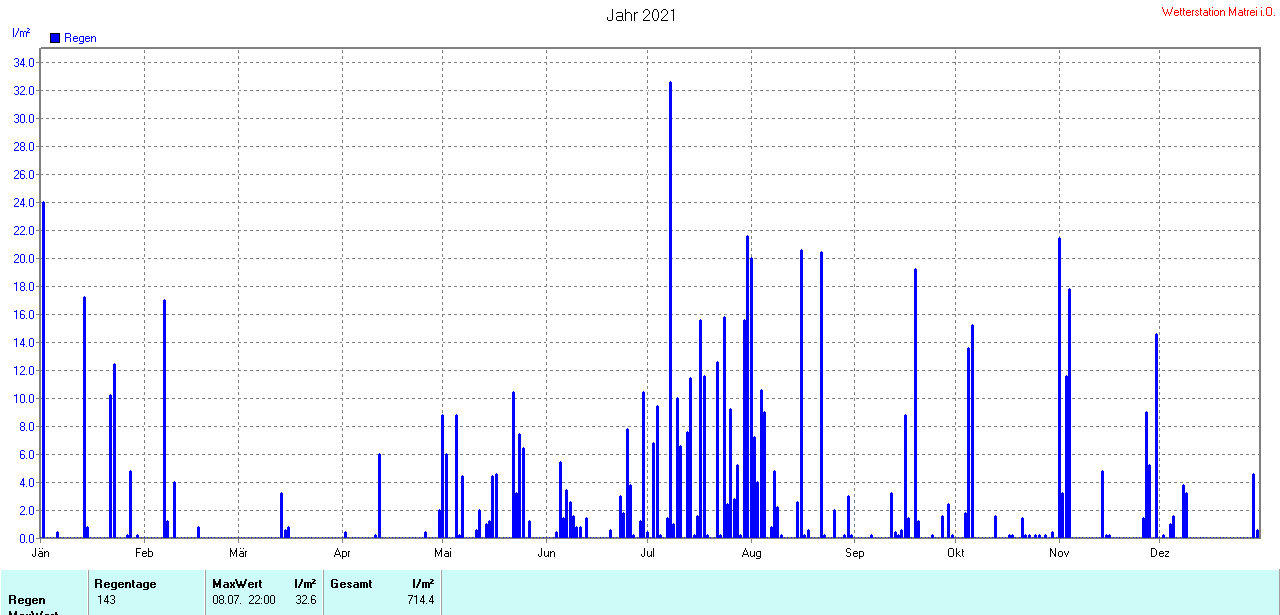Click the 26.0 y-axis value
This screenshot has height=615, width=1280.
coord(23,174)
